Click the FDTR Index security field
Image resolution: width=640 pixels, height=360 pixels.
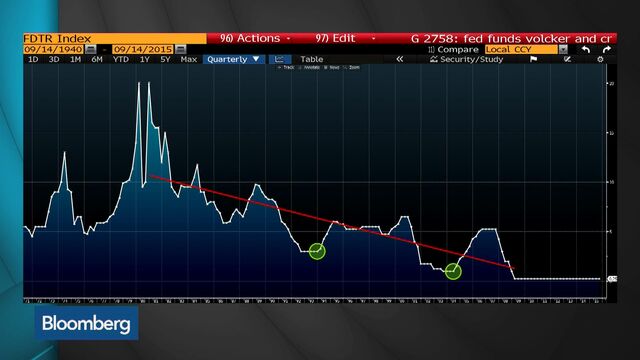coord(115,38)
